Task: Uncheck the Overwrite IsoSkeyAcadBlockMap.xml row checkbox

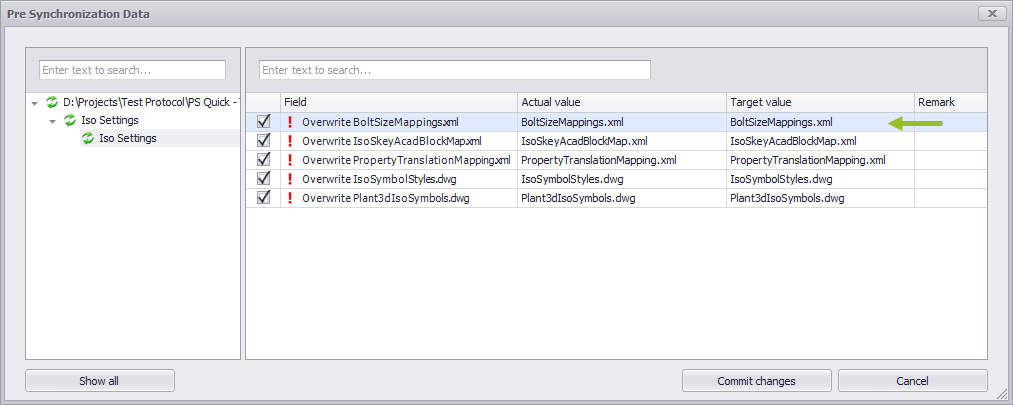Action: [x=264, y=141]
